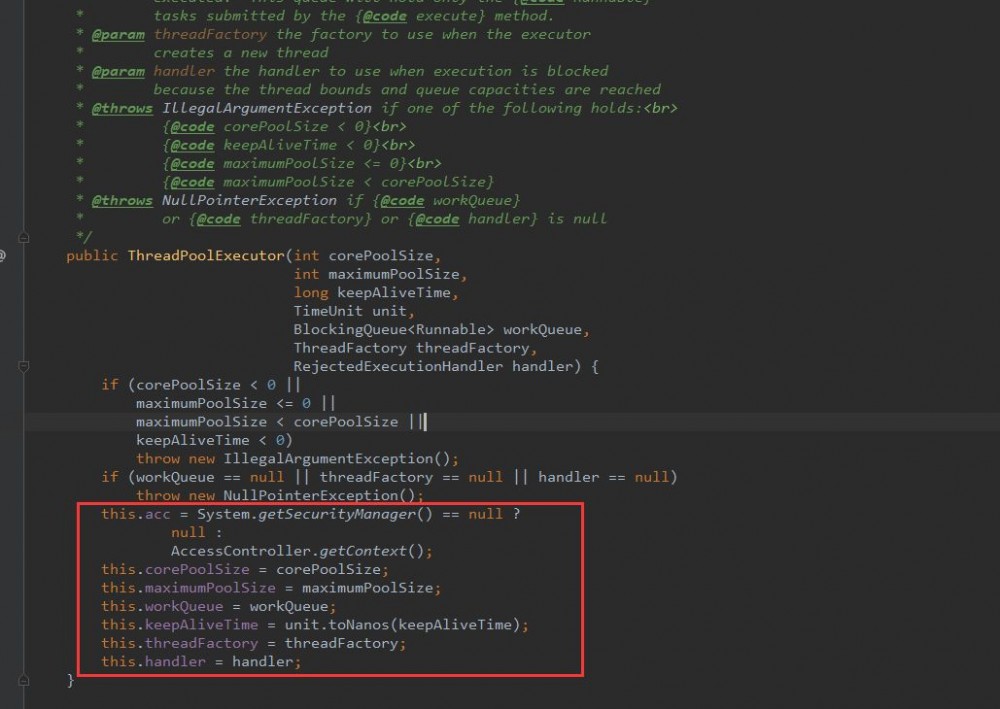The height and width of the screenshot is (709, 1000).
Task: Collapse constructor body fold marker beside "RejectedExecutionHandler handler"
Action: (24, 367)
